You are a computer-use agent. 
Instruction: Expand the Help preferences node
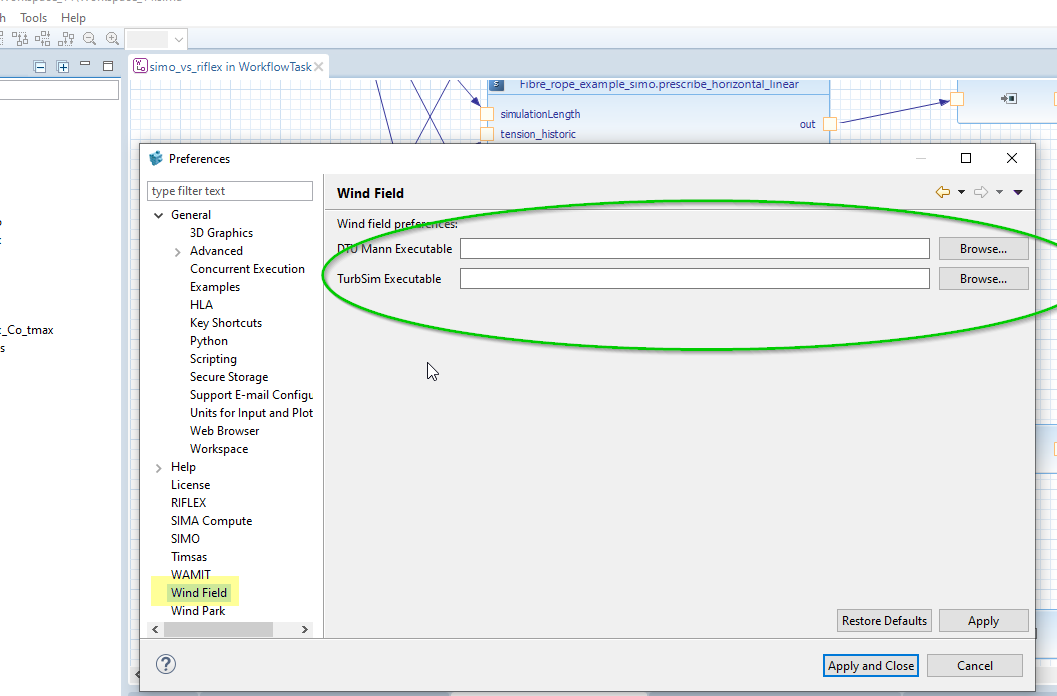point(158,468)
